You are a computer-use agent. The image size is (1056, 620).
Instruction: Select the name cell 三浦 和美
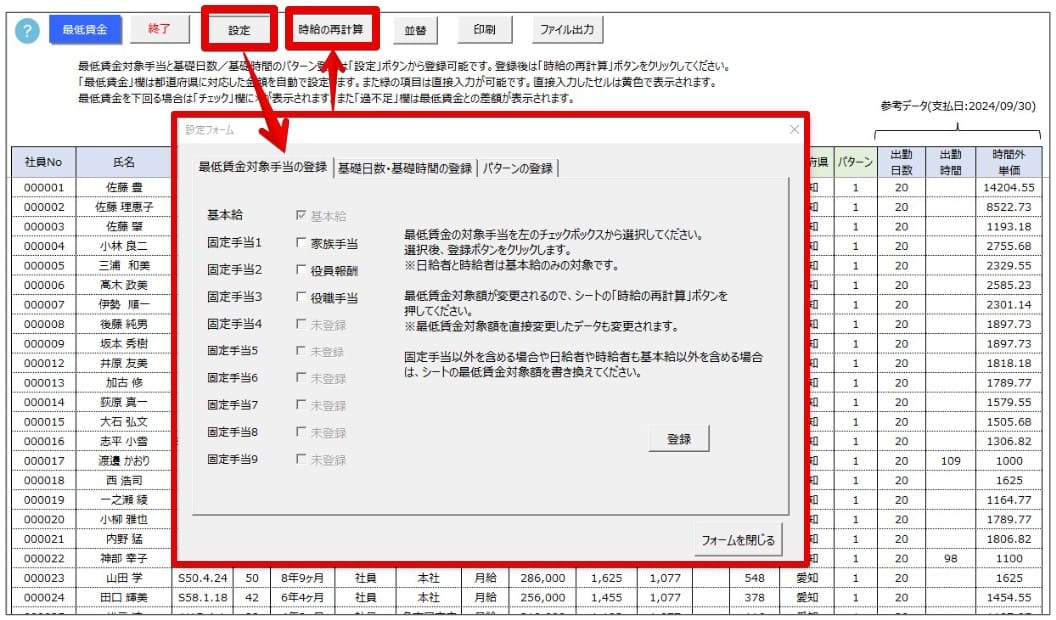124,265
